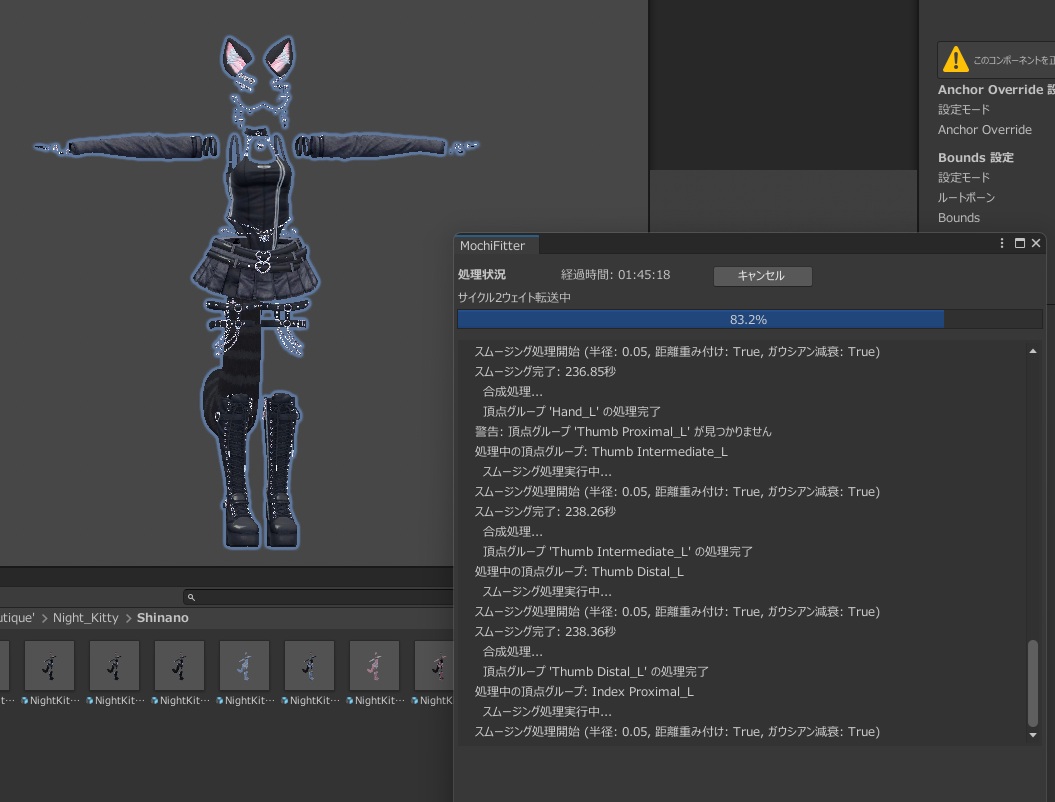Click the ルートボーン property label
This screenshot has width=1055, height=802.
point(966,198)
